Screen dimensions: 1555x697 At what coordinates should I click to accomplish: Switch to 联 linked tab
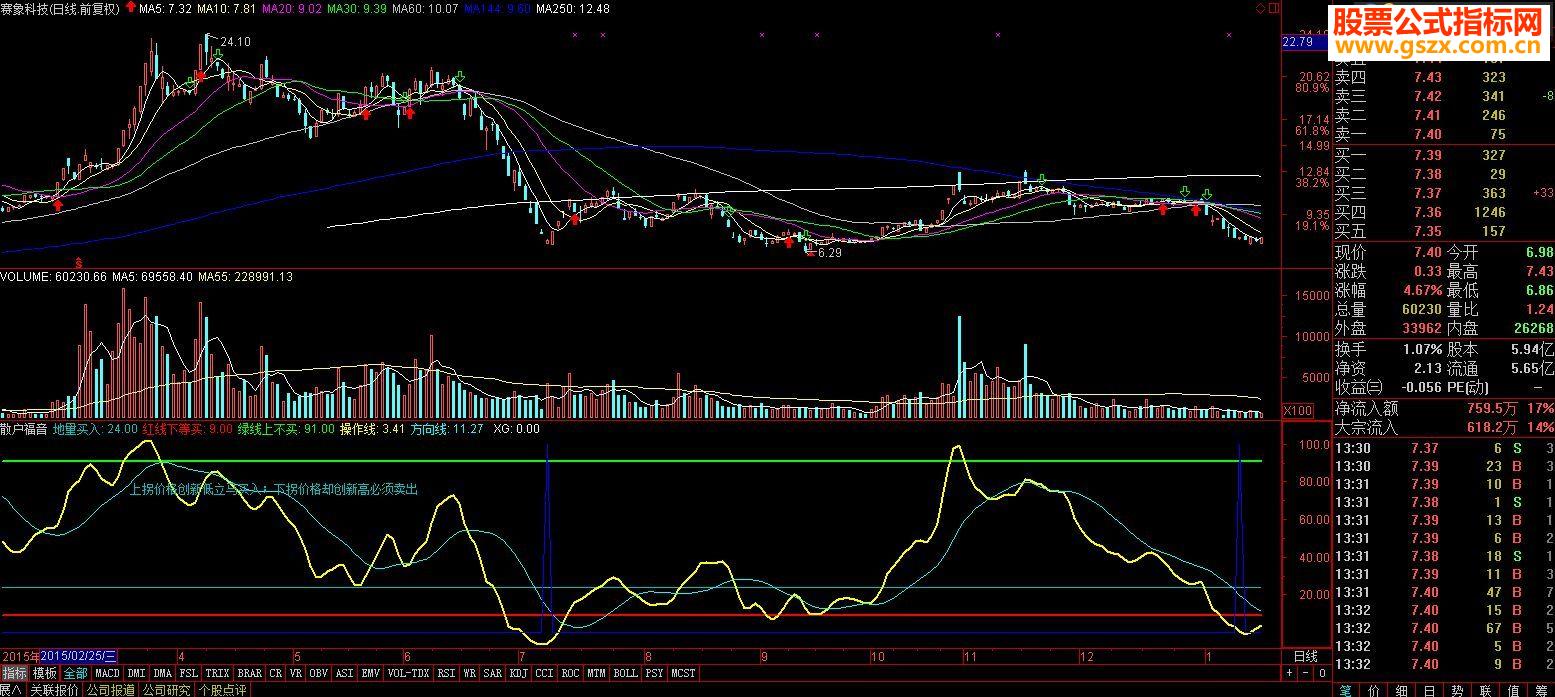(x=1485, y=690)
